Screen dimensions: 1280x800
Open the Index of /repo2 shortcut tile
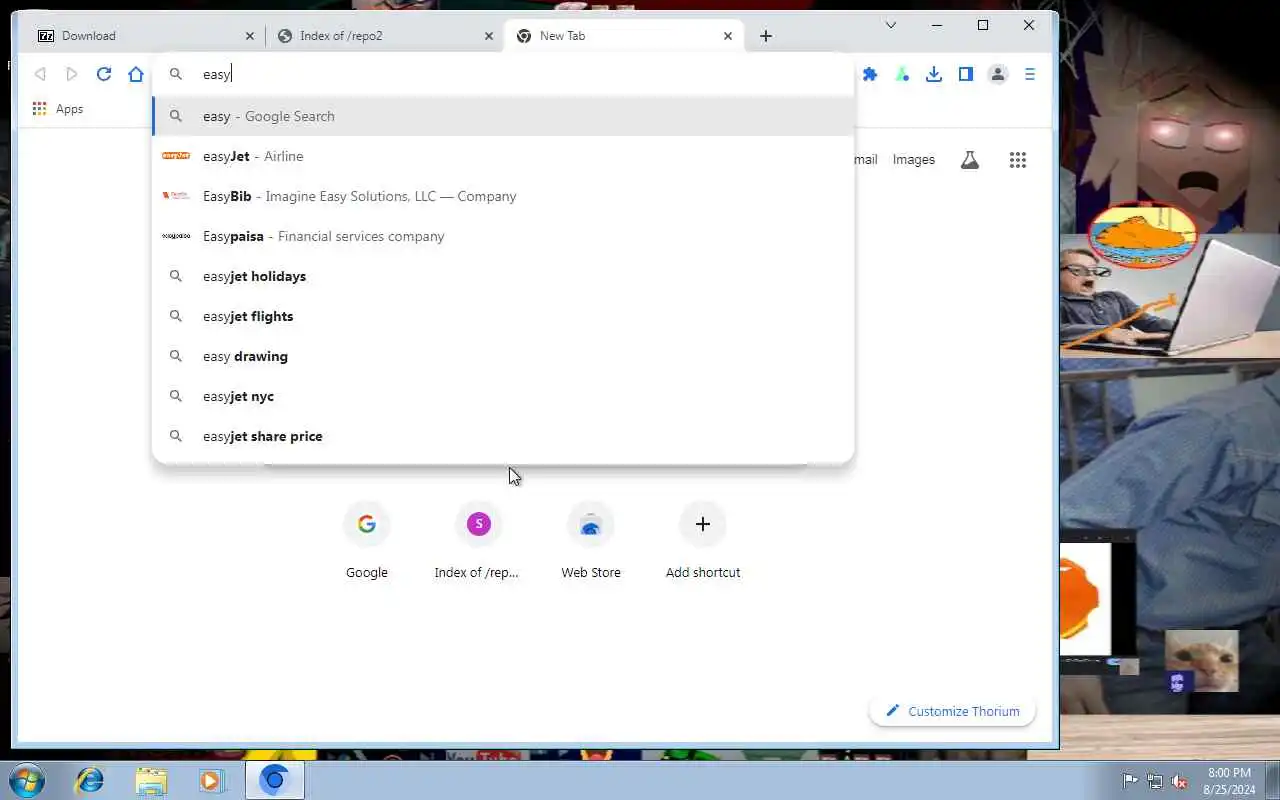(x=478, y=542)
